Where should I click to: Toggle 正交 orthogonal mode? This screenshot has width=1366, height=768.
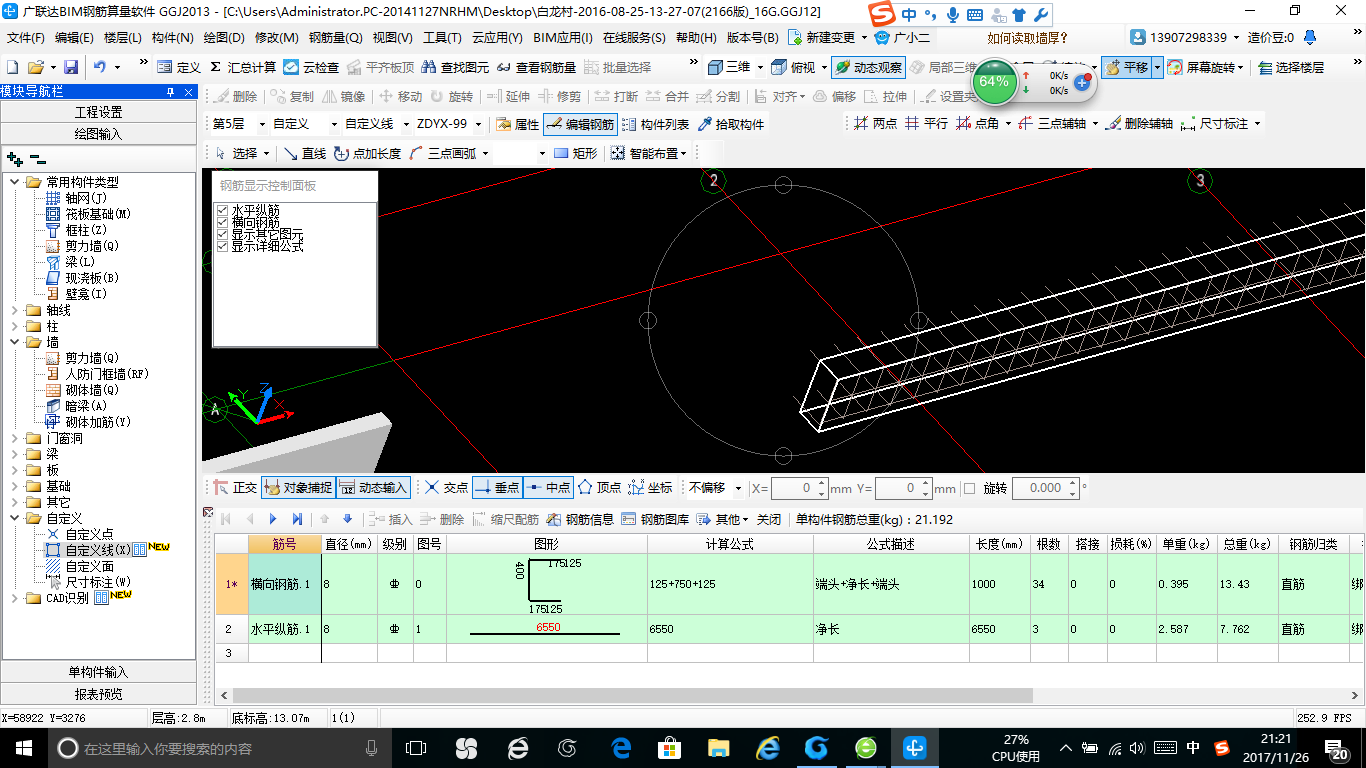(x=235, y=487)
